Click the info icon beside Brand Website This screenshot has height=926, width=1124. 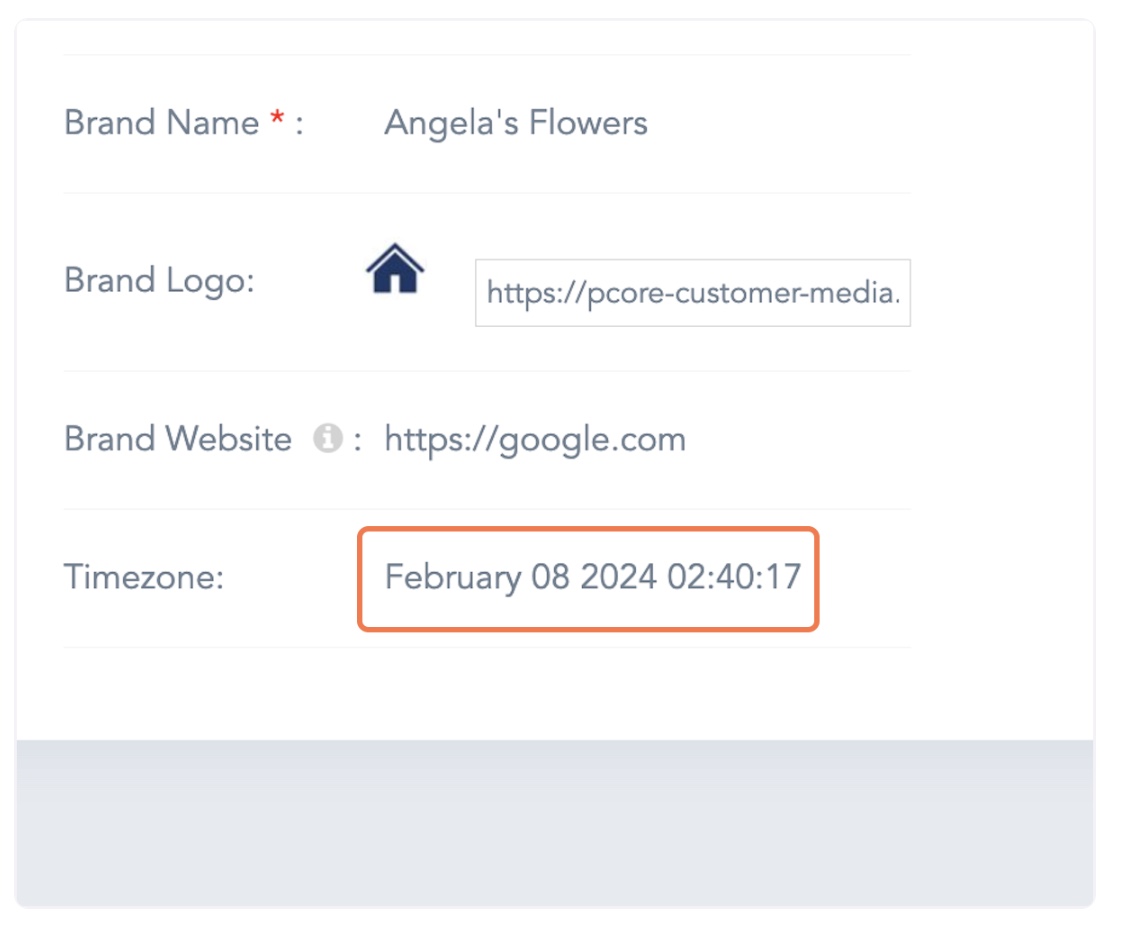(x=327, y=438)
